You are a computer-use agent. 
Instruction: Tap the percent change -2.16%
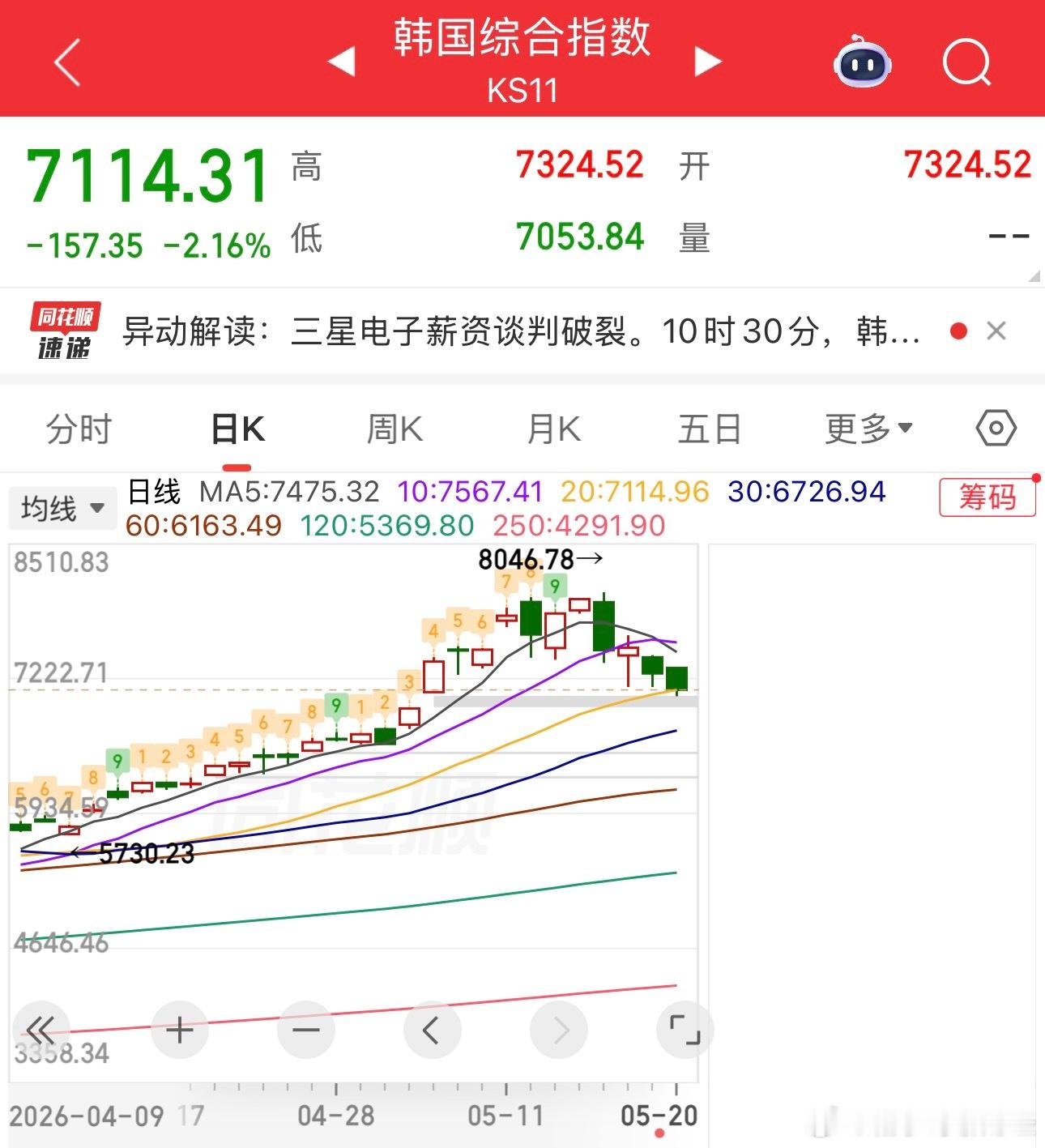(x=217, y=245)
